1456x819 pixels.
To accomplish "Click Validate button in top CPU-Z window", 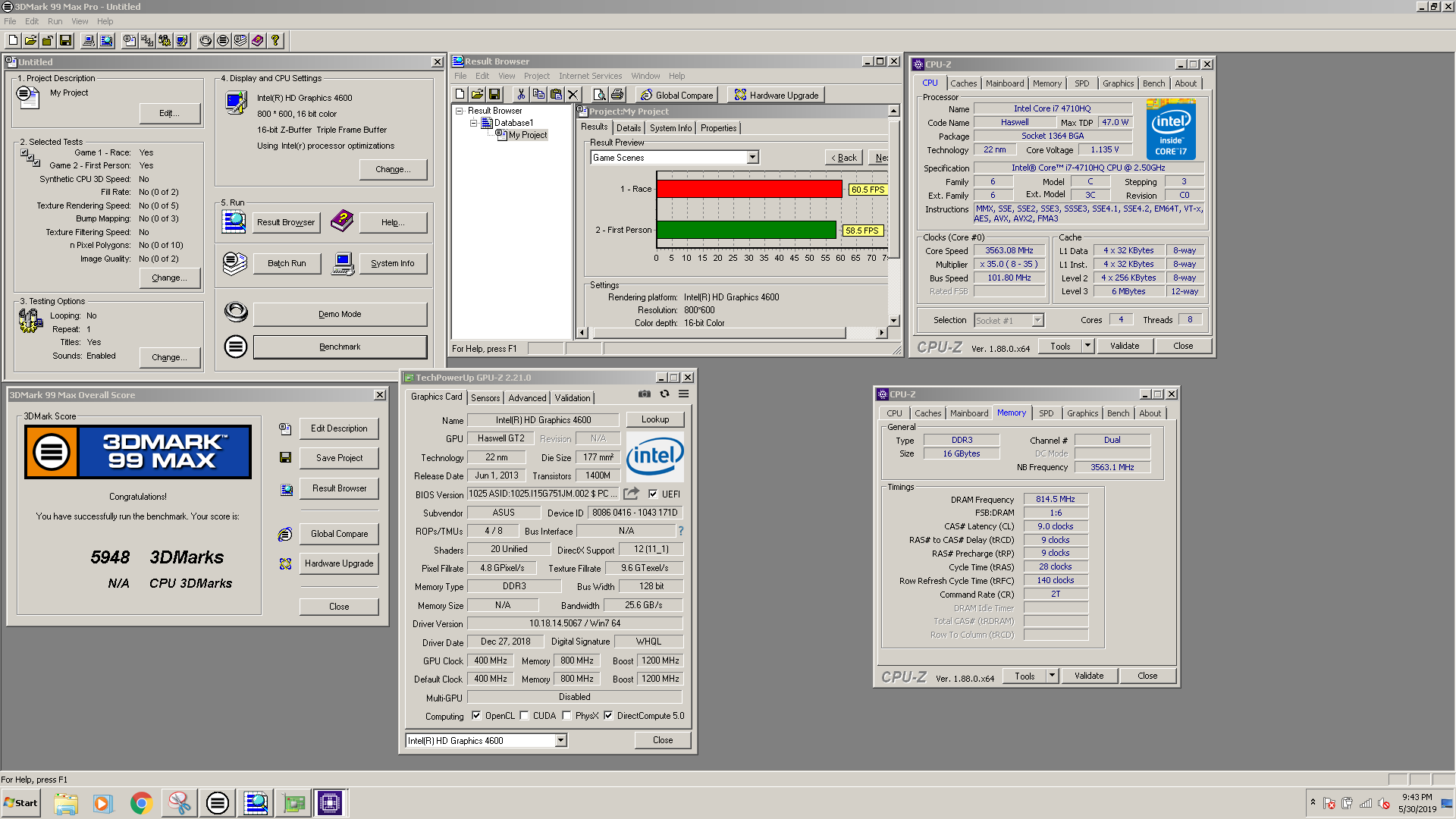I will point(1125,346).
